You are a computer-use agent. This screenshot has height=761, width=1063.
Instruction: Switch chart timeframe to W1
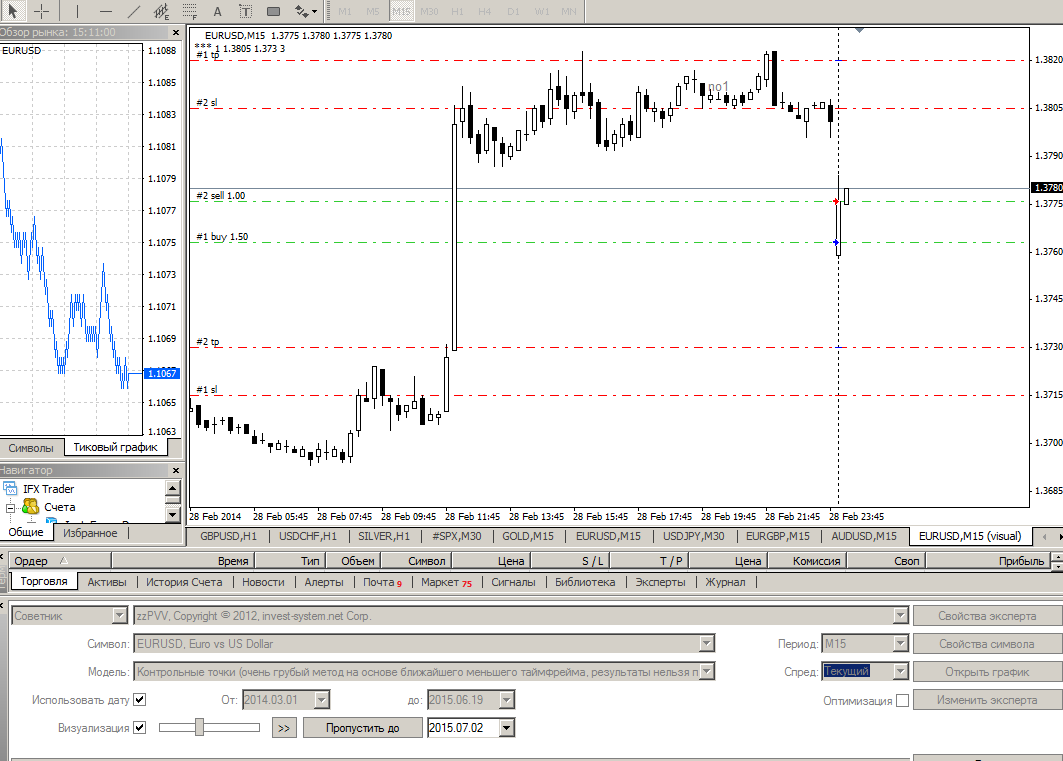pyautogui.click(x=542, y=11)
